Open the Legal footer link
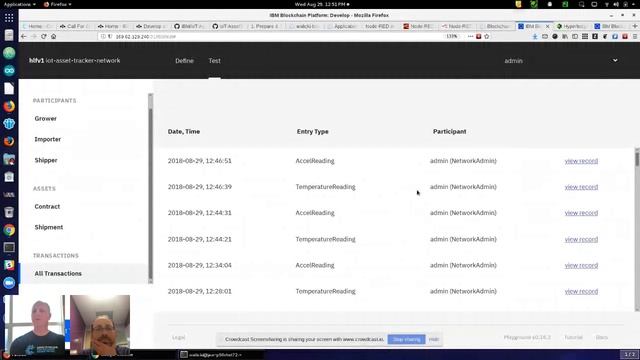This screenshot has height=360, width=640. (178, 338)
